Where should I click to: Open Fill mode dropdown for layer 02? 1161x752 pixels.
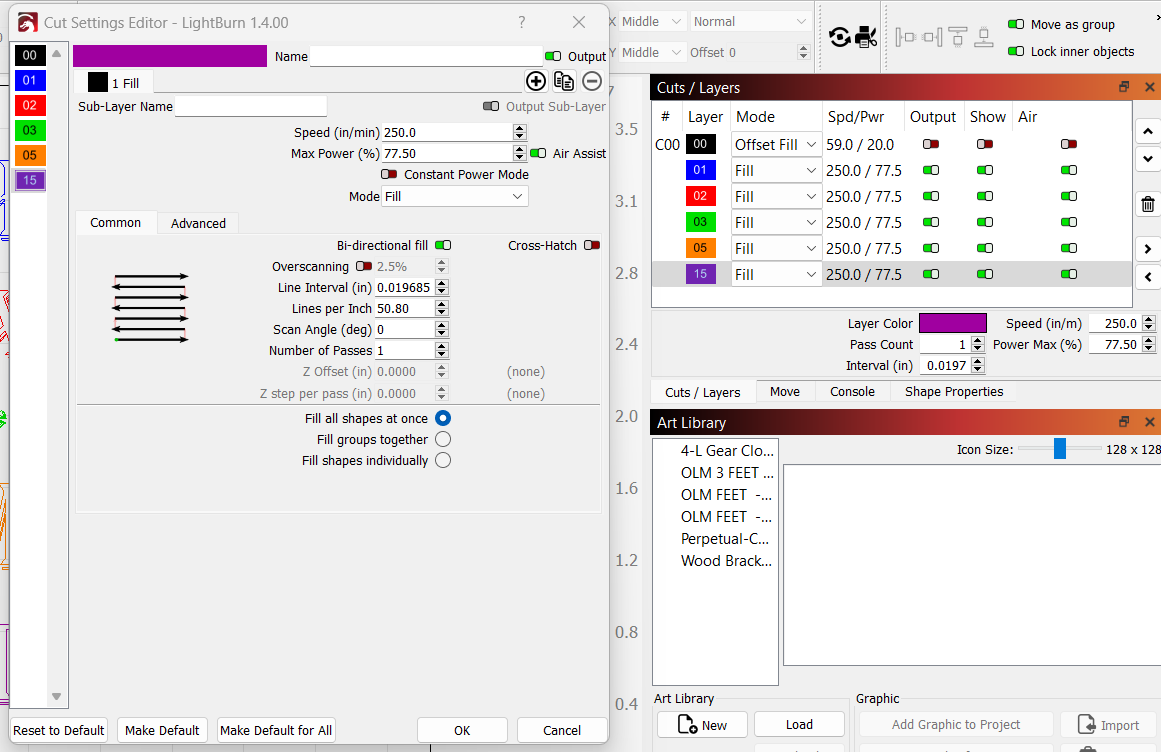(x=776, y=196)
